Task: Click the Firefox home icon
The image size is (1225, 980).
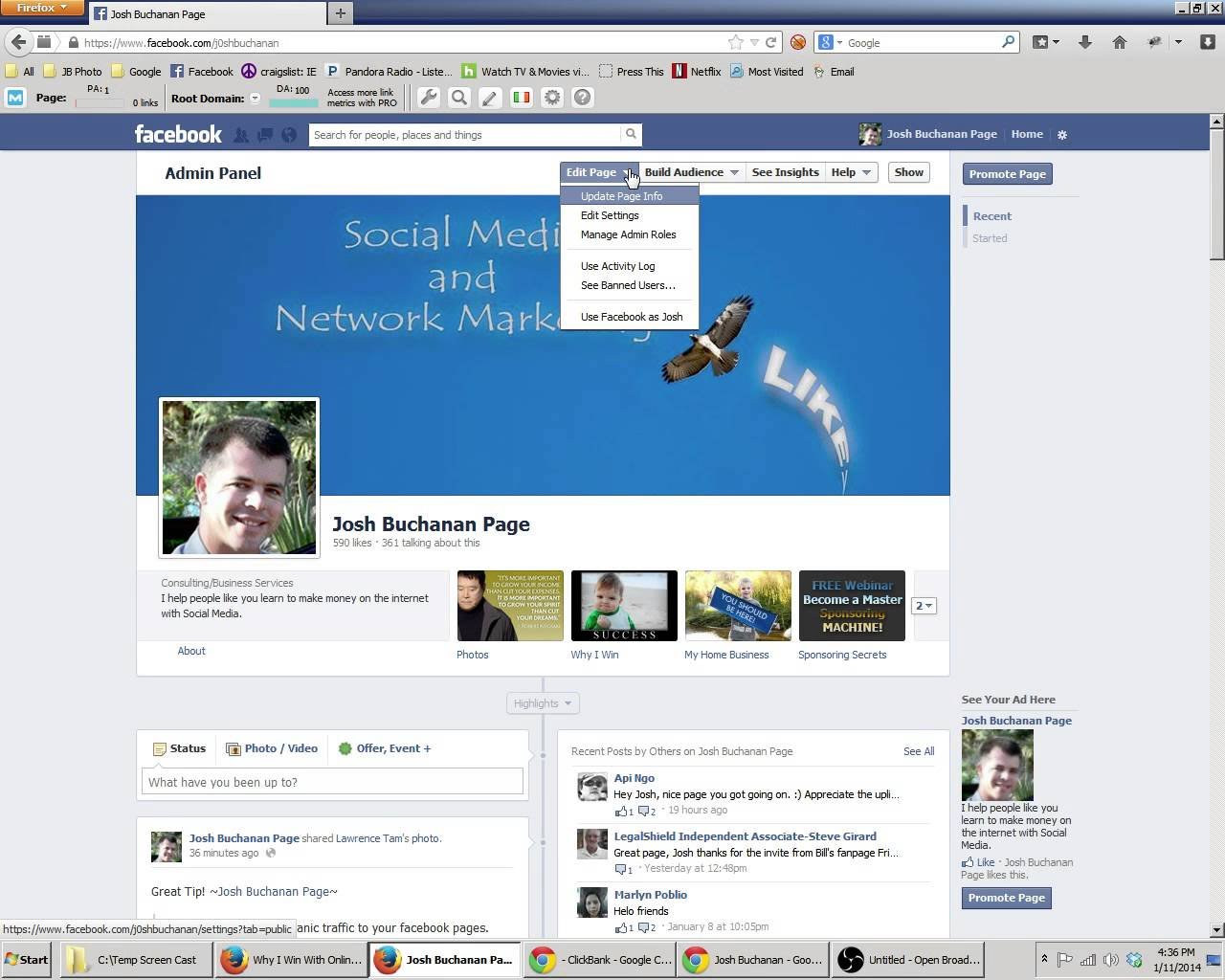Action: (x=1120, y=42)
